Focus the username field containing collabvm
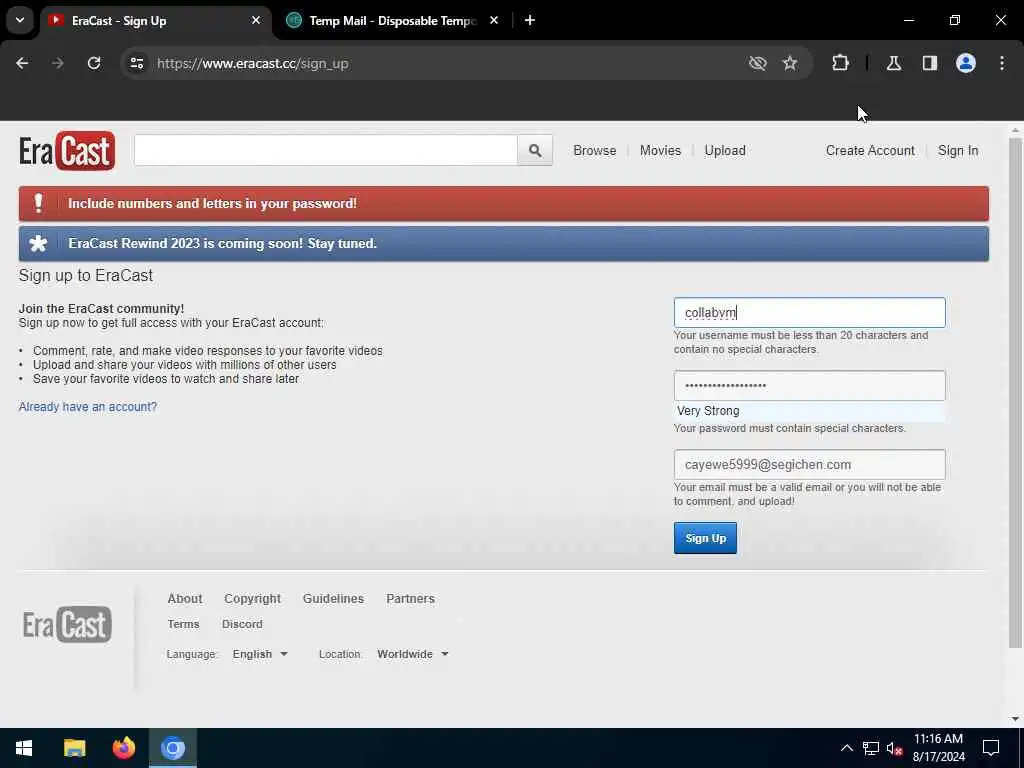 coord(810,313)
